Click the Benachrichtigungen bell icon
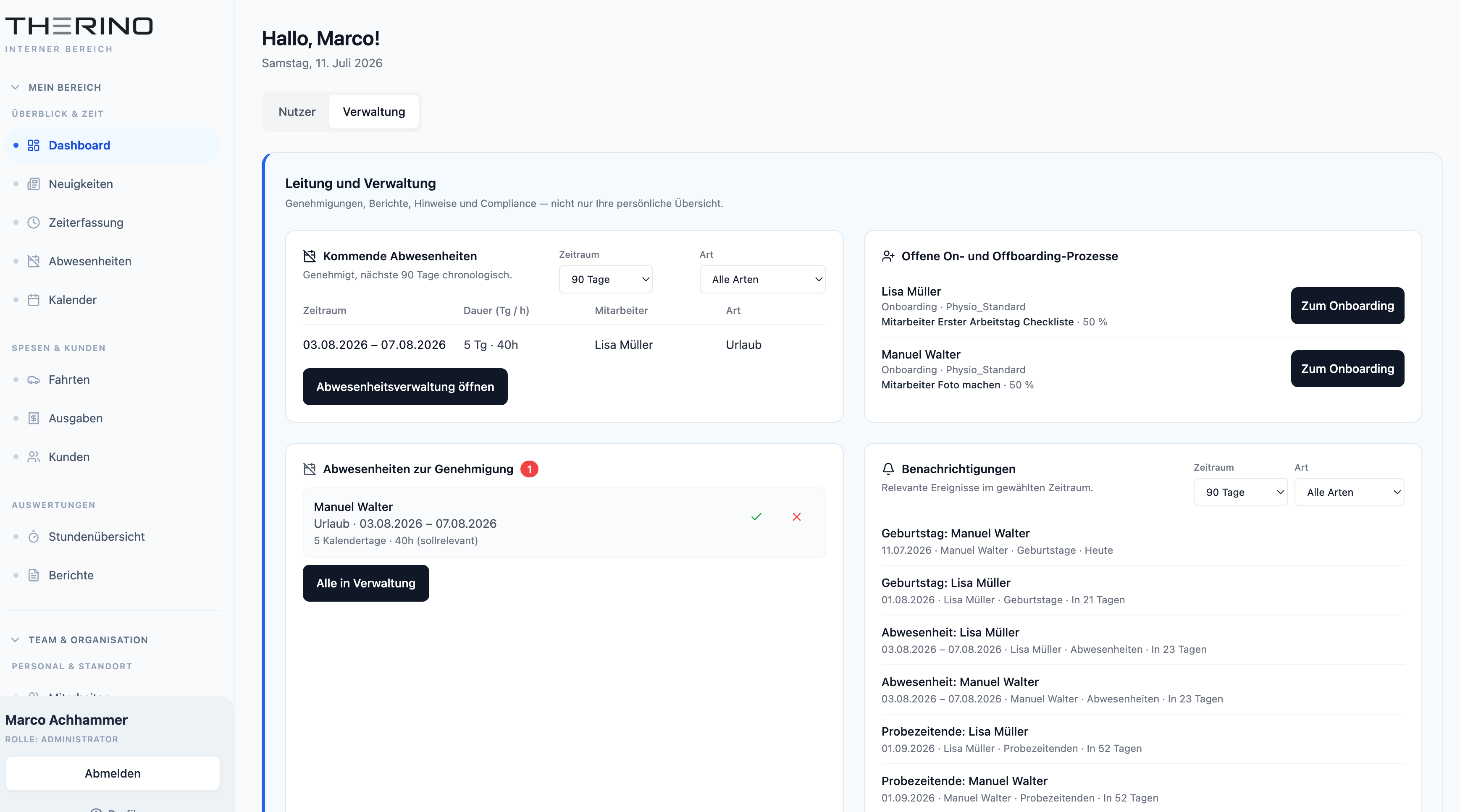 click(x=888, y=469)
